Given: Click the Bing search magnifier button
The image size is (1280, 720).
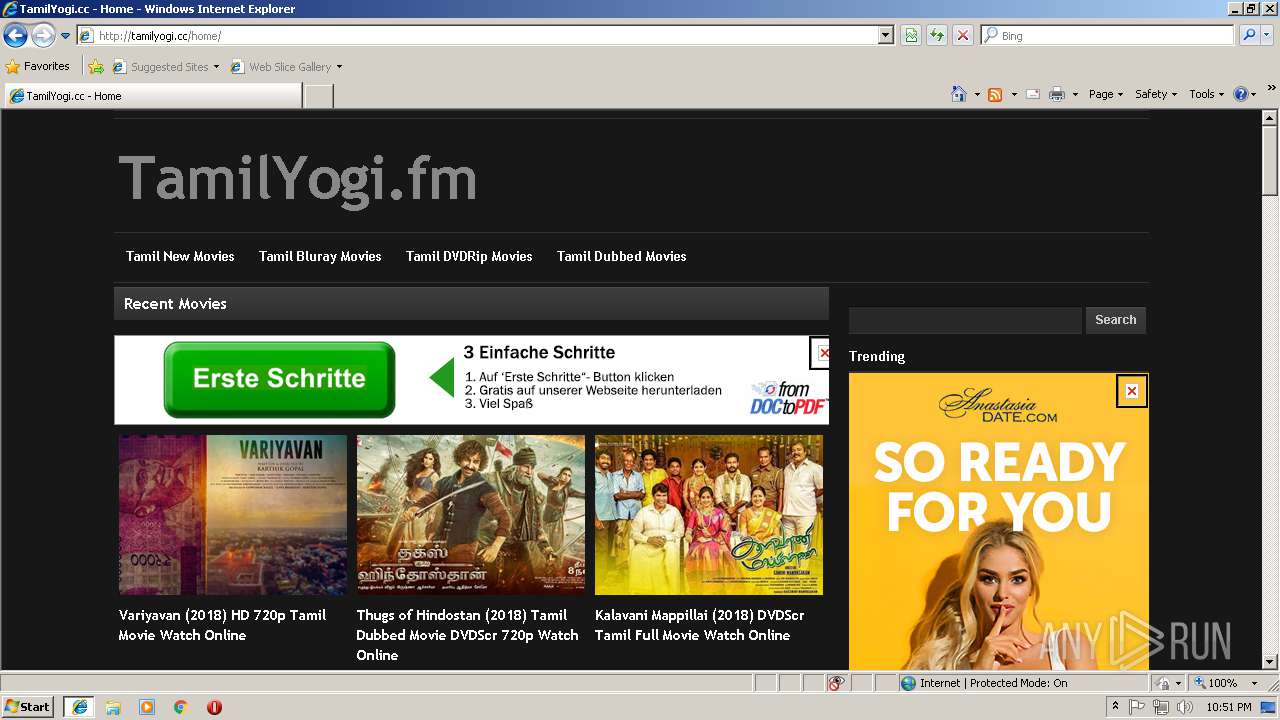Looking at the screenshot, I should 1248,35.
